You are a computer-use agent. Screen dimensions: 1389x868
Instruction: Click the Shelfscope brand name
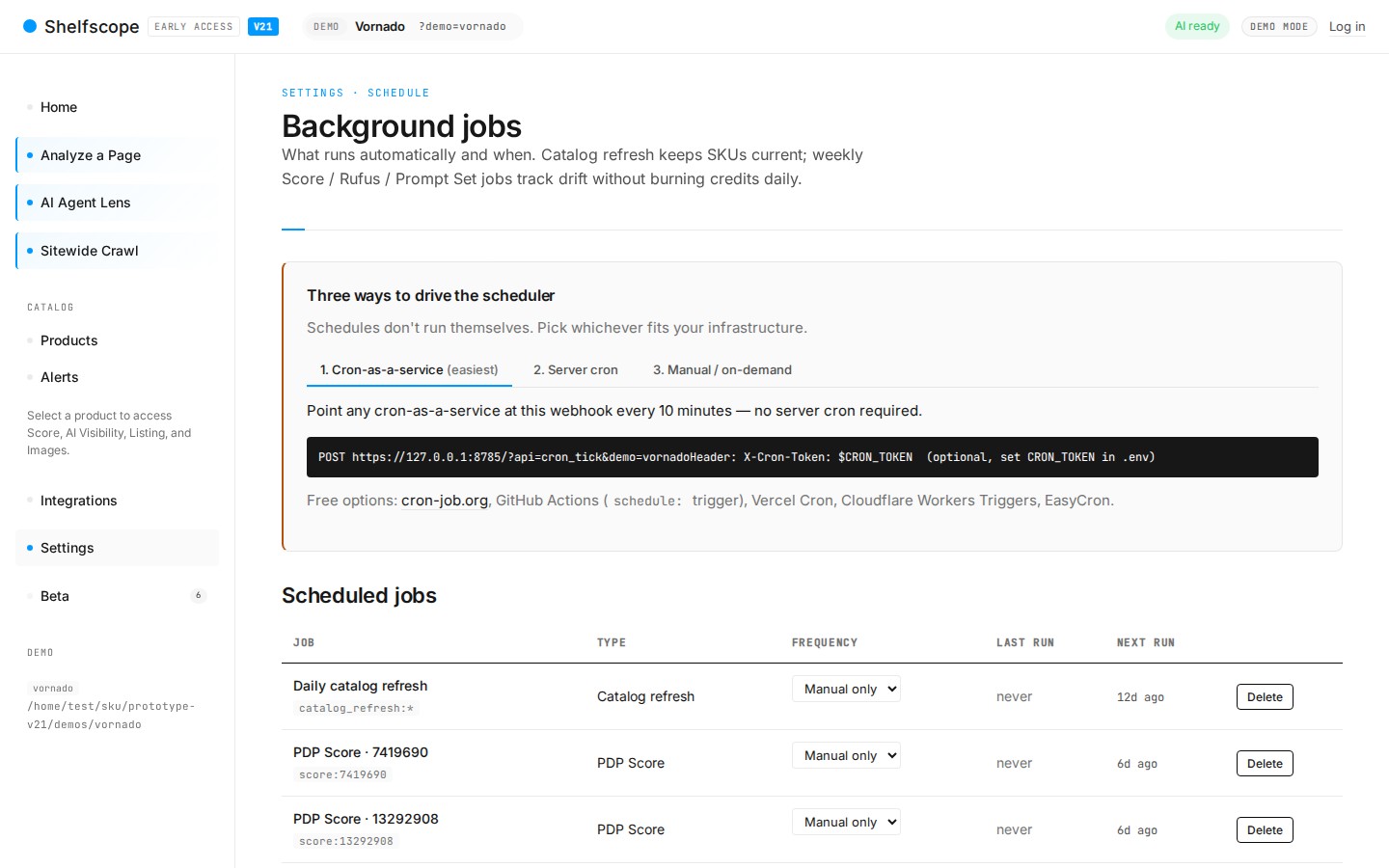pyautogui.click(x=92, y=27)
